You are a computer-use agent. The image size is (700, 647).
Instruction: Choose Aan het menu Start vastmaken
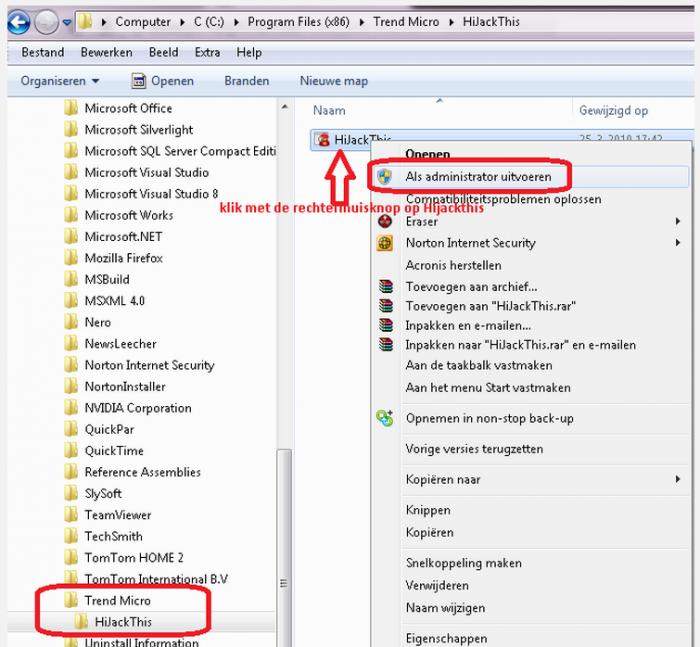488,388
